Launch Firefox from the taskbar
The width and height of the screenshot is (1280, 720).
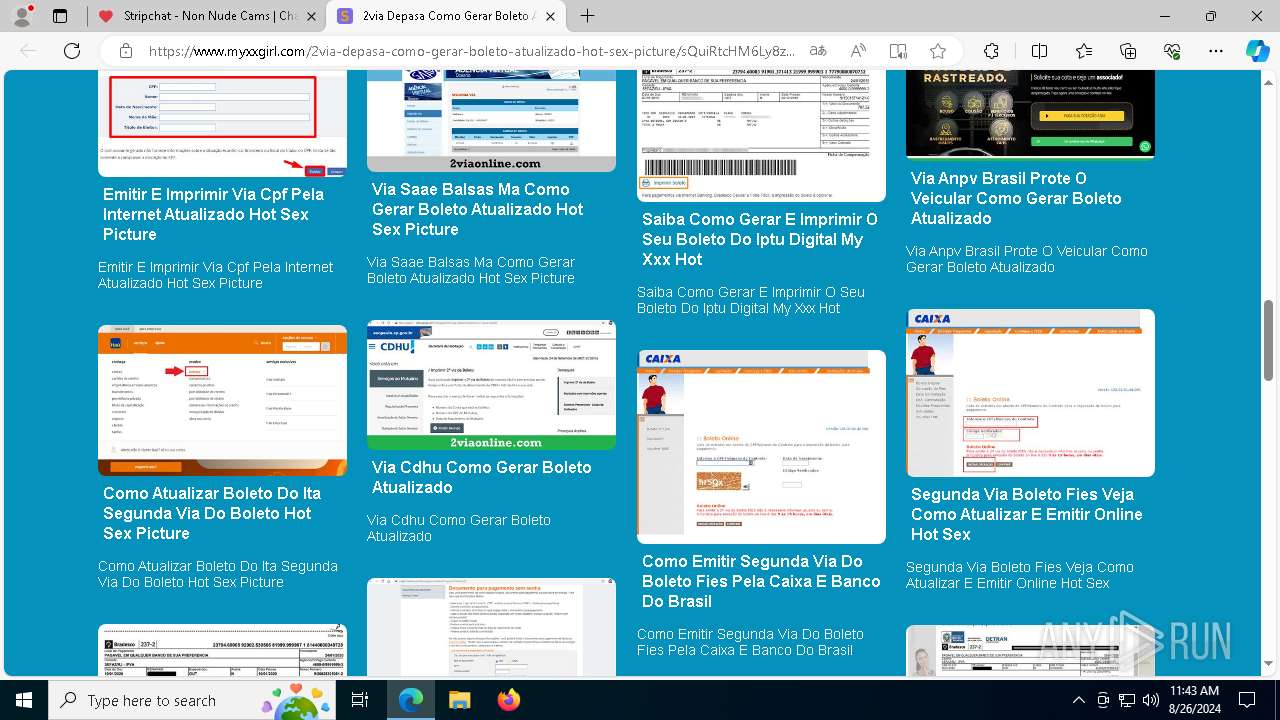point(508,700)
